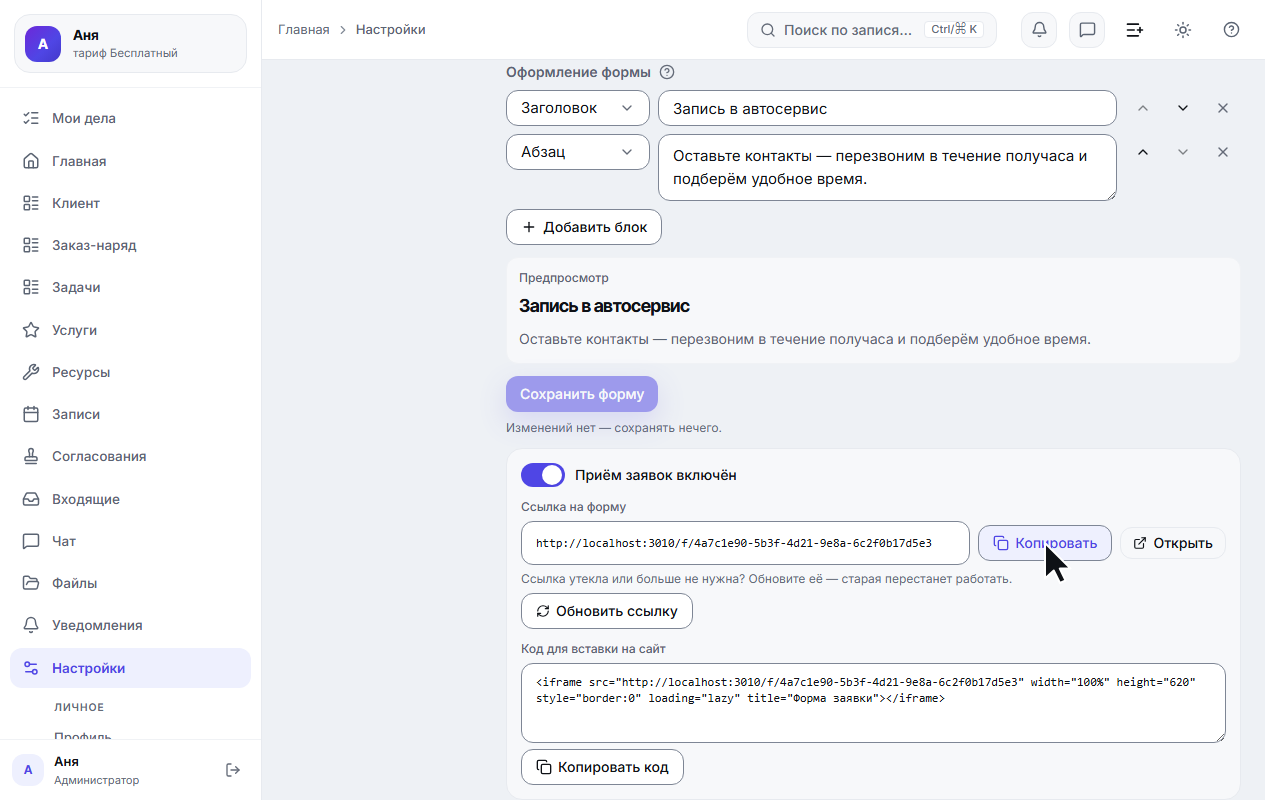Log out using the exit icon
1280x800 pixels.
[x=233, y=770]
